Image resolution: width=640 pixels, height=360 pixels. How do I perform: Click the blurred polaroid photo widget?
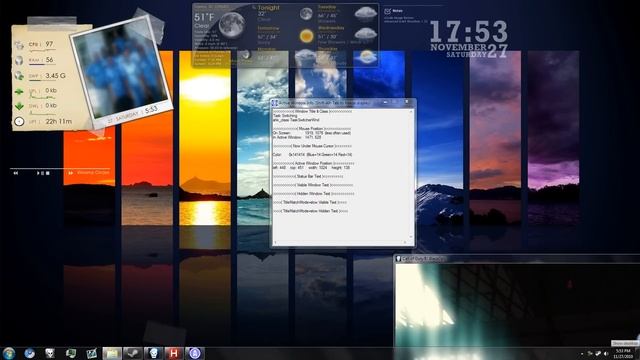pos(121,73)
